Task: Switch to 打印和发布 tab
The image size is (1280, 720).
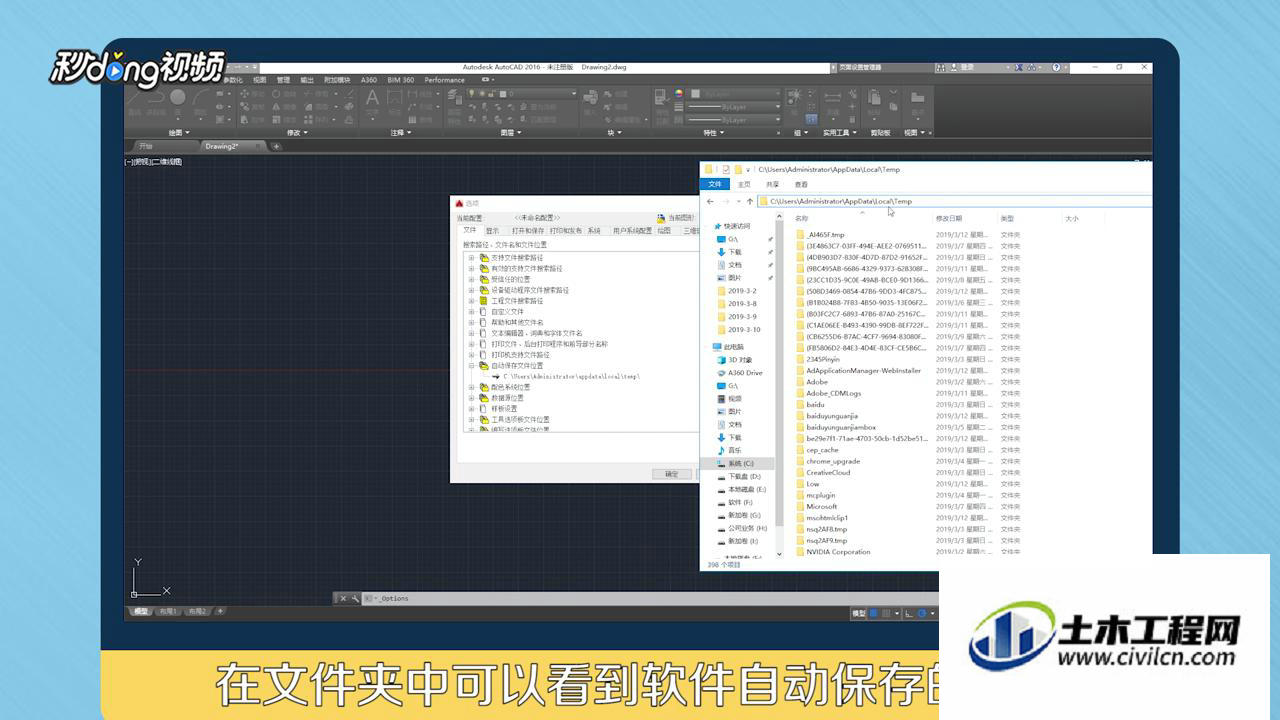Action: [x=565, y=231]
